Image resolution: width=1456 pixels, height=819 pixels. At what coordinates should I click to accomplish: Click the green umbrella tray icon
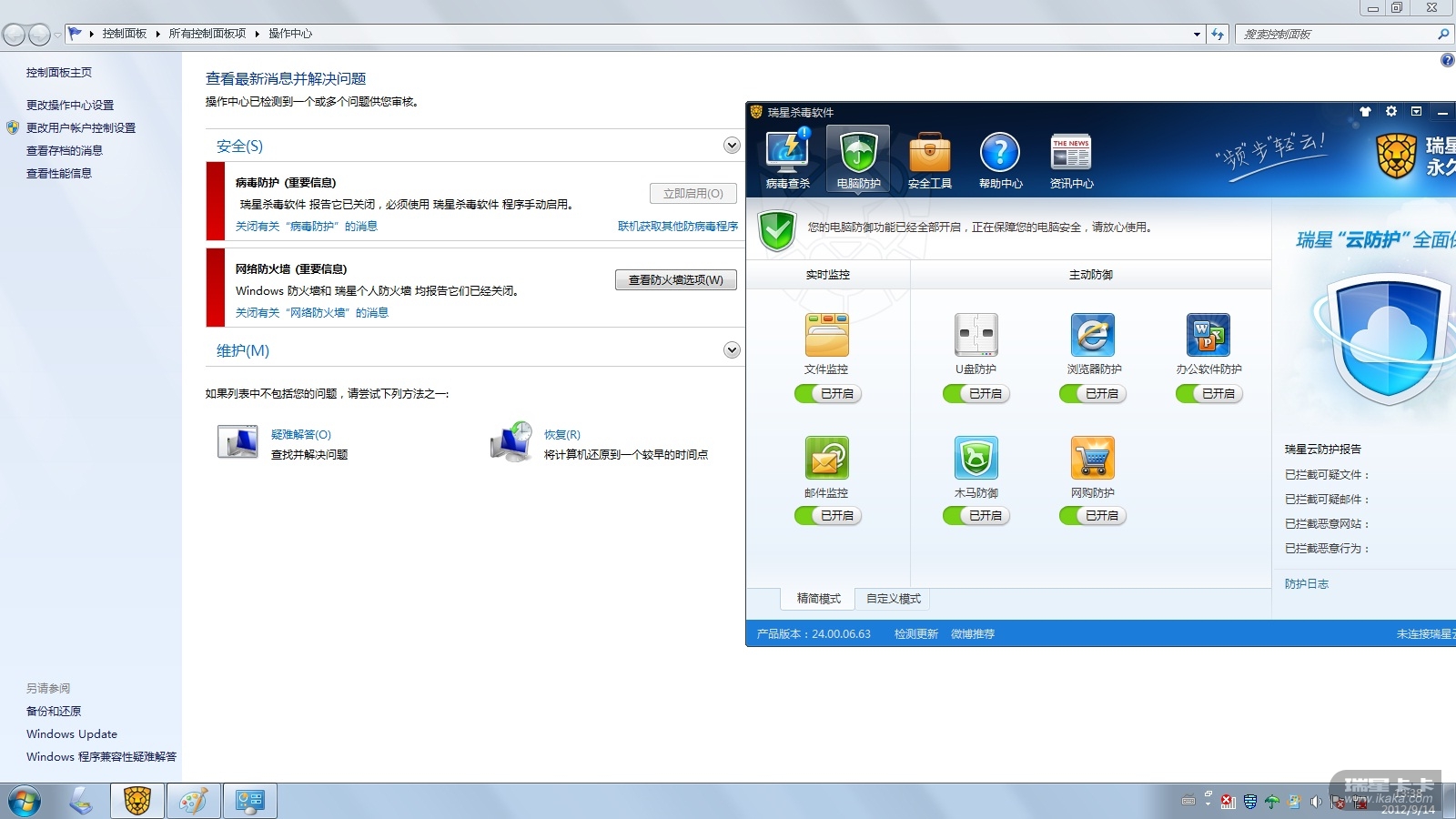coord(1272,802)
